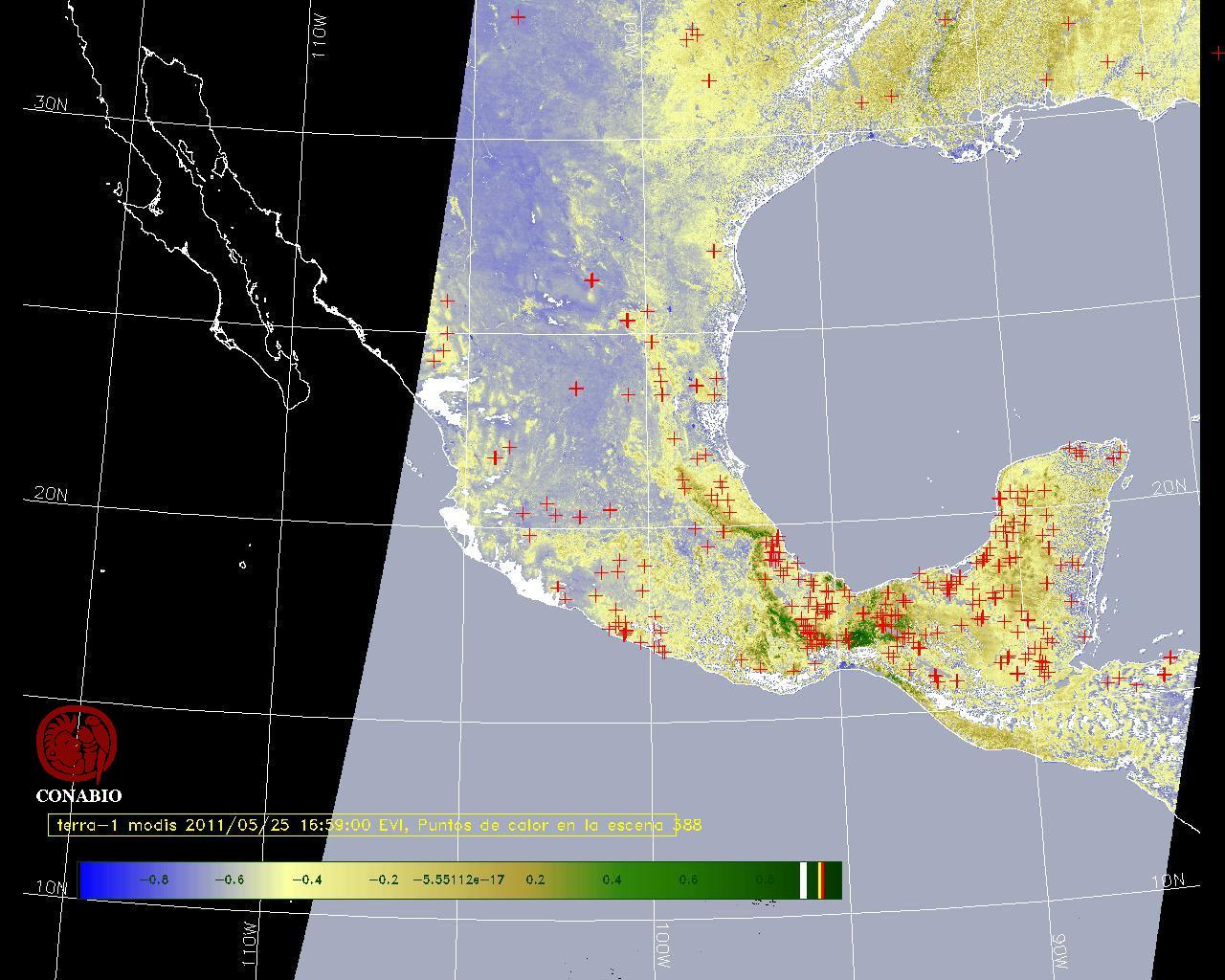
Task: Click the 110W longitude label at top
Action: [x=320, y=40]
